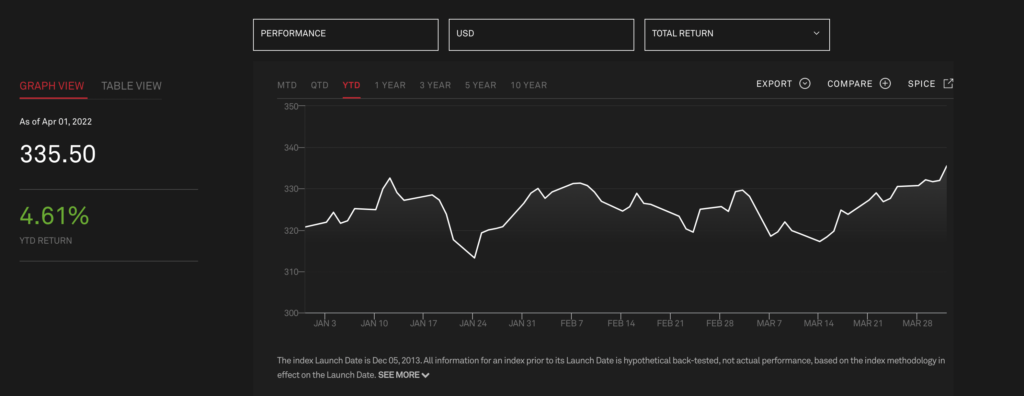Click the 330 y-axis label
This screenshot has width=1024, height=396.
[x=291, y=189]
